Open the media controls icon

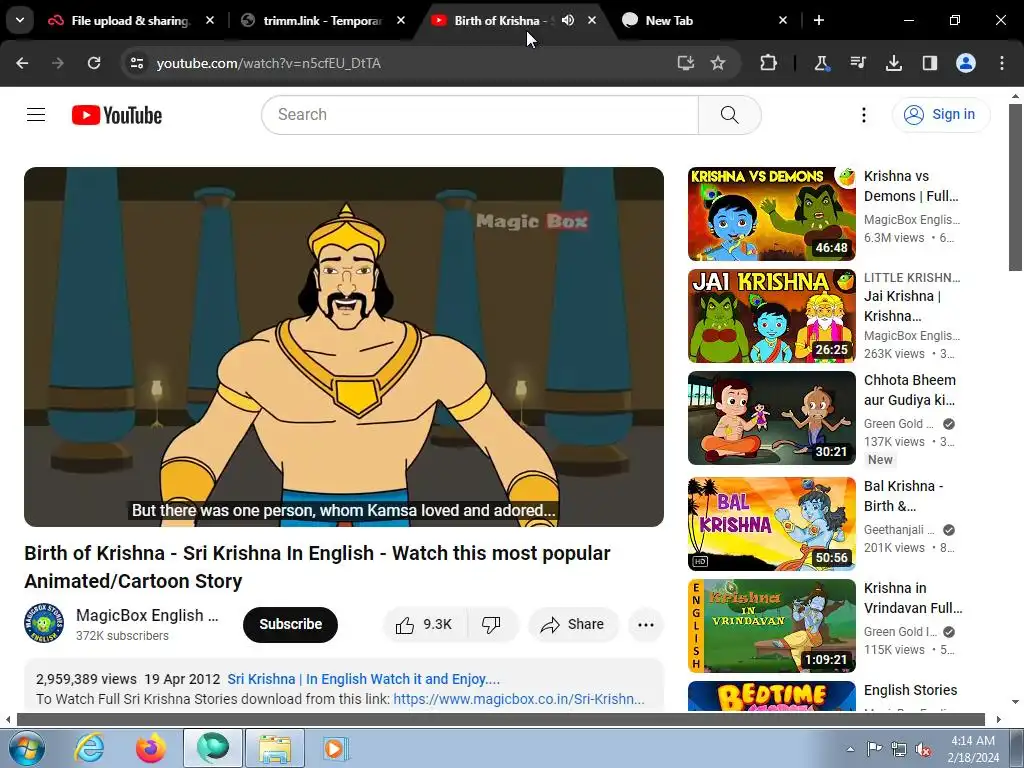point(857,63)
